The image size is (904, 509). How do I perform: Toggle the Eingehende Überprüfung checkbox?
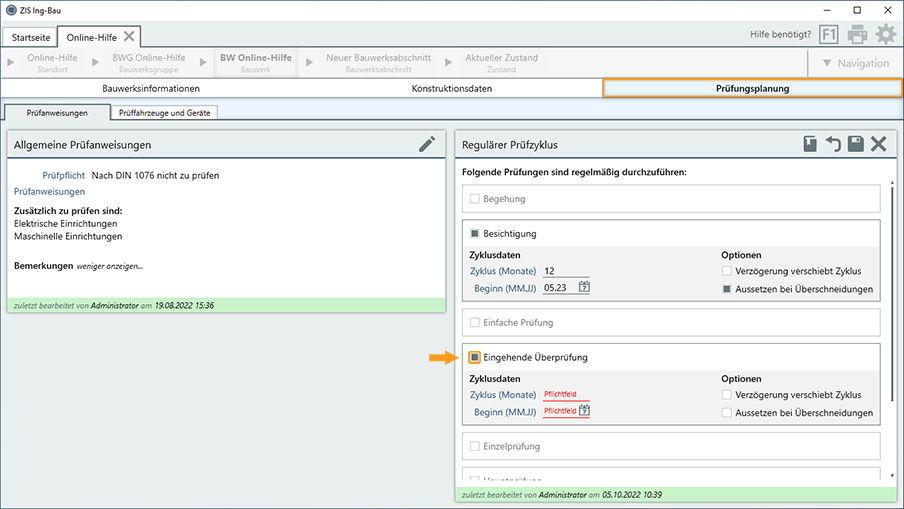(475, 357)
